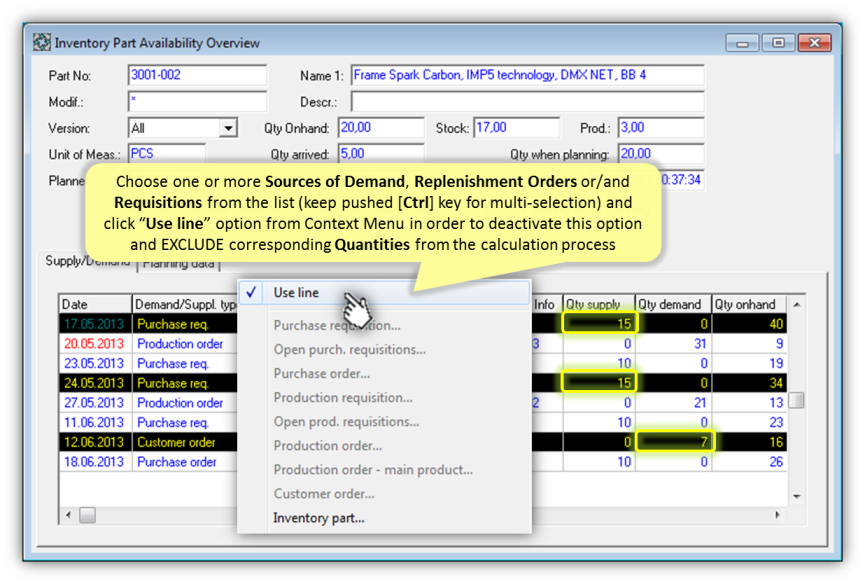
Task: Click the vertical scrollbar up arrow
Action: click(797, 304)
